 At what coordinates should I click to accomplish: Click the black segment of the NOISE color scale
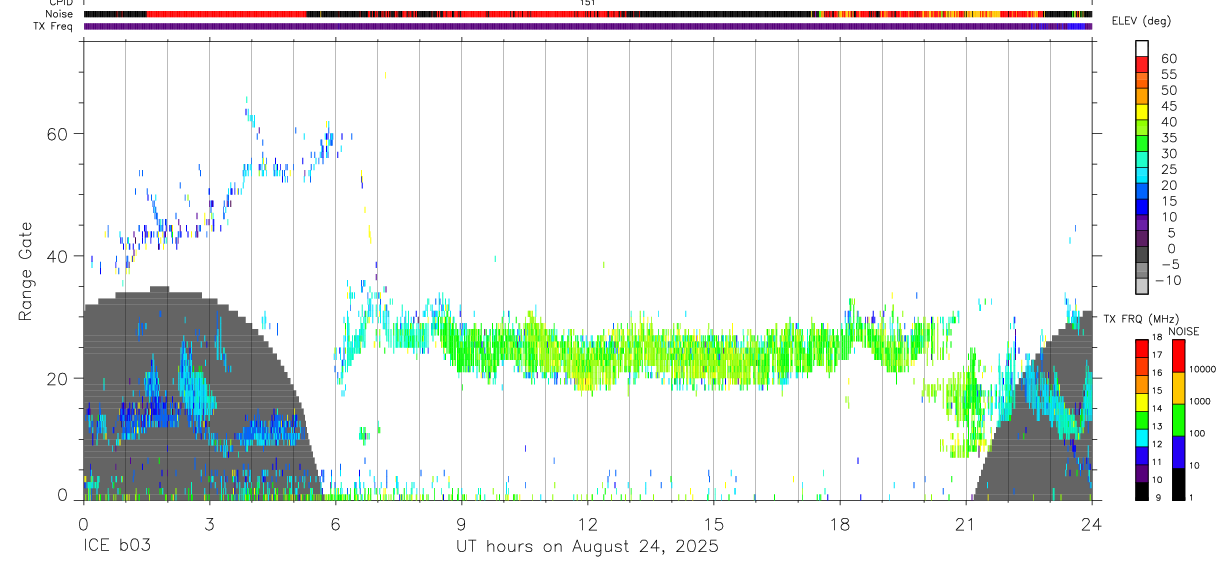[1181, 484]
